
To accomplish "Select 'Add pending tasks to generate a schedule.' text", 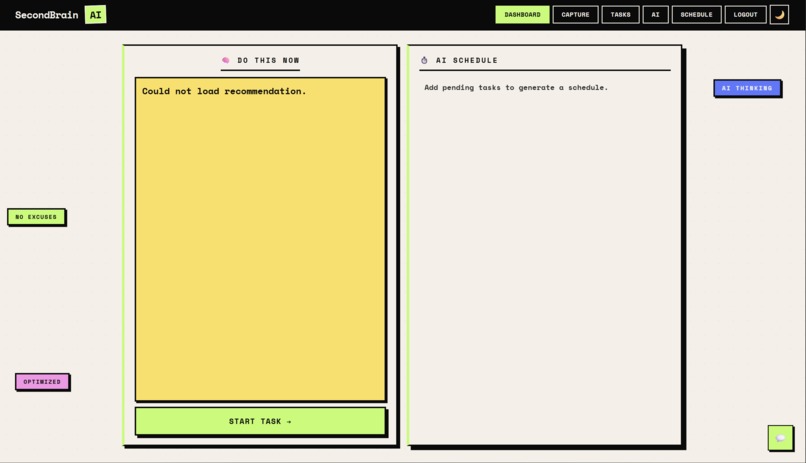I will tap(516, 87).
